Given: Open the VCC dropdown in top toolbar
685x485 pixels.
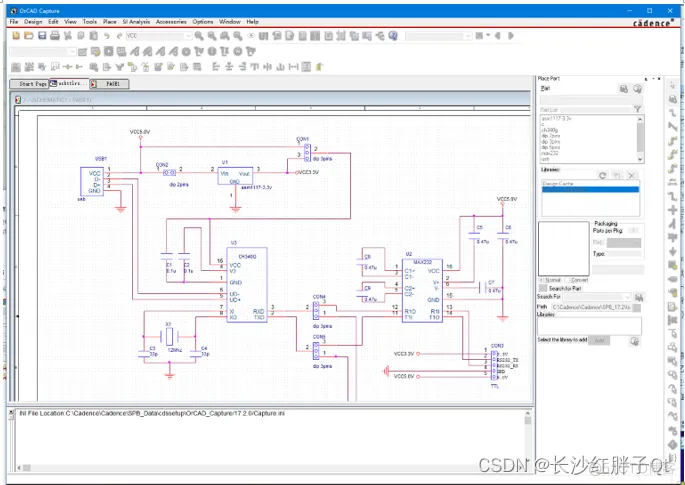Looking at the screenshot, I should pos(188,36).
